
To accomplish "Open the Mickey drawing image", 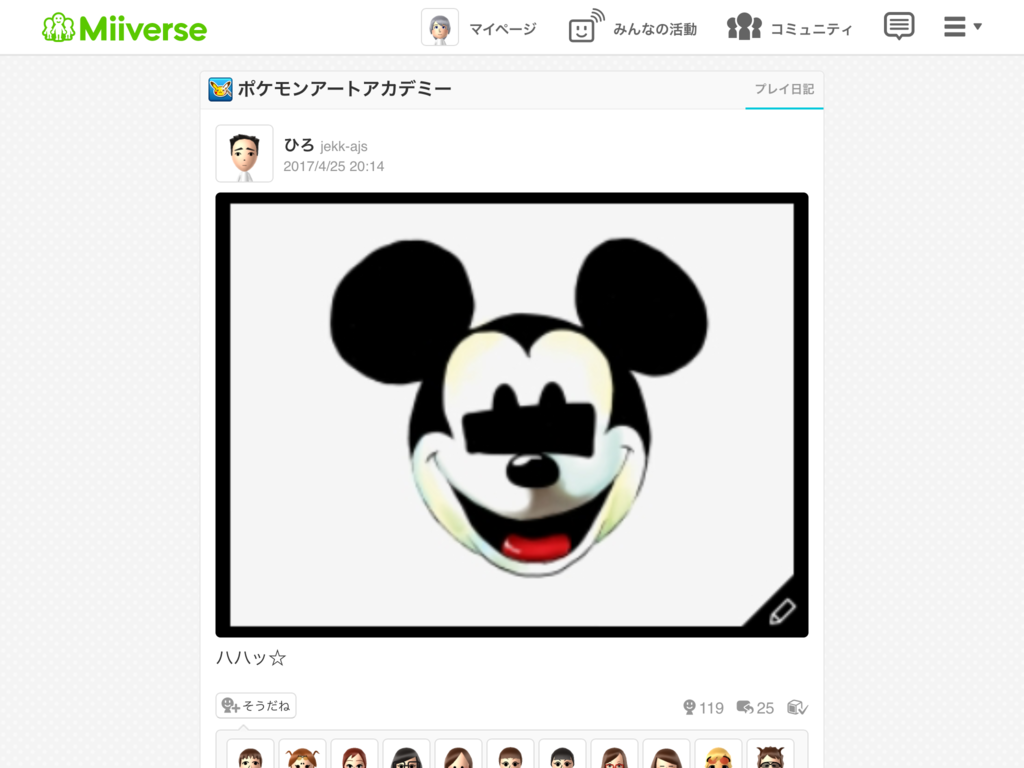I will (512, 415).
